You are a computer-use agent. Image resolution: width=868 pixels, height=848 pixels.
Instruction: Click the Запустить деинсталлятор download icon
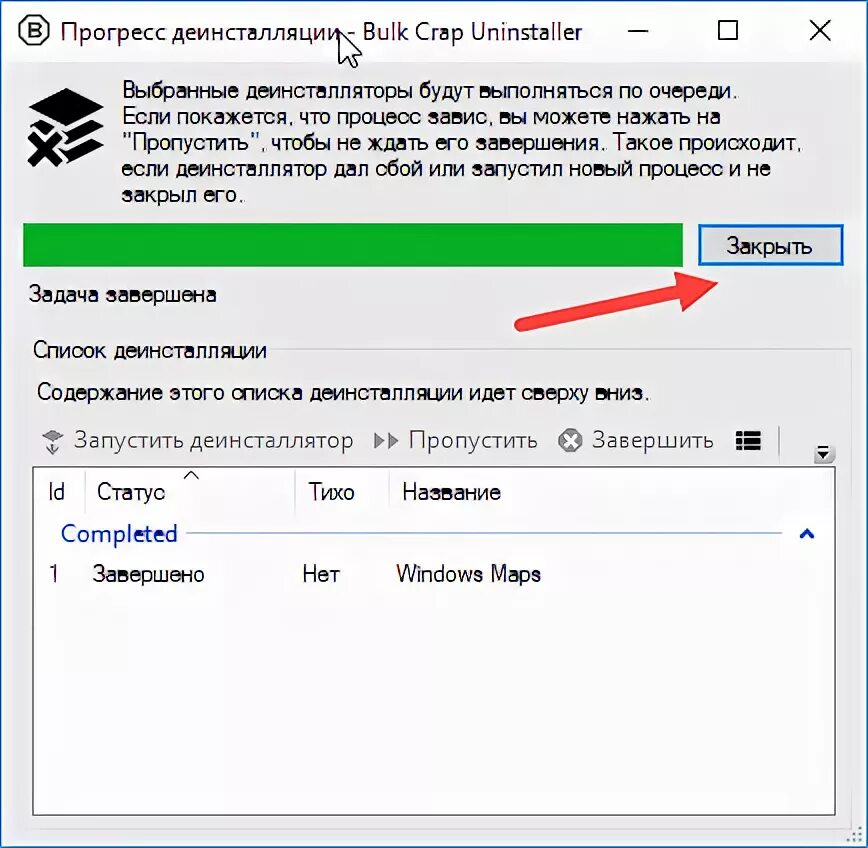click(53, 442)
